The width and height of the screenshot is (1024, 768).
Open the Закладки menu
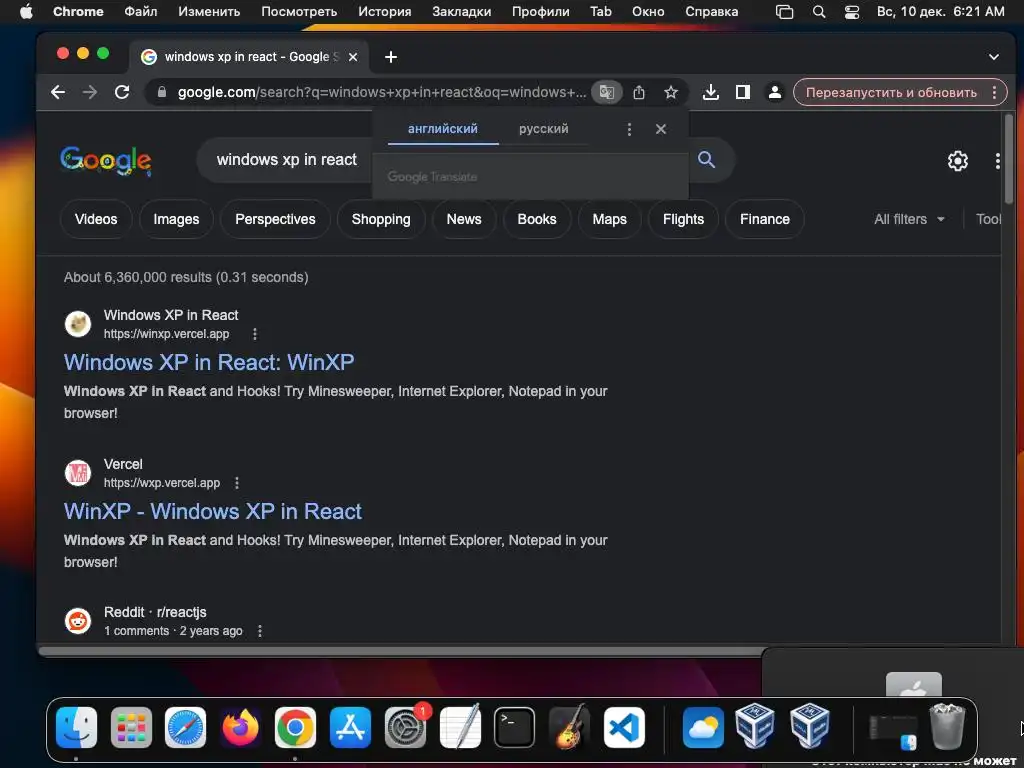[462, 11]
